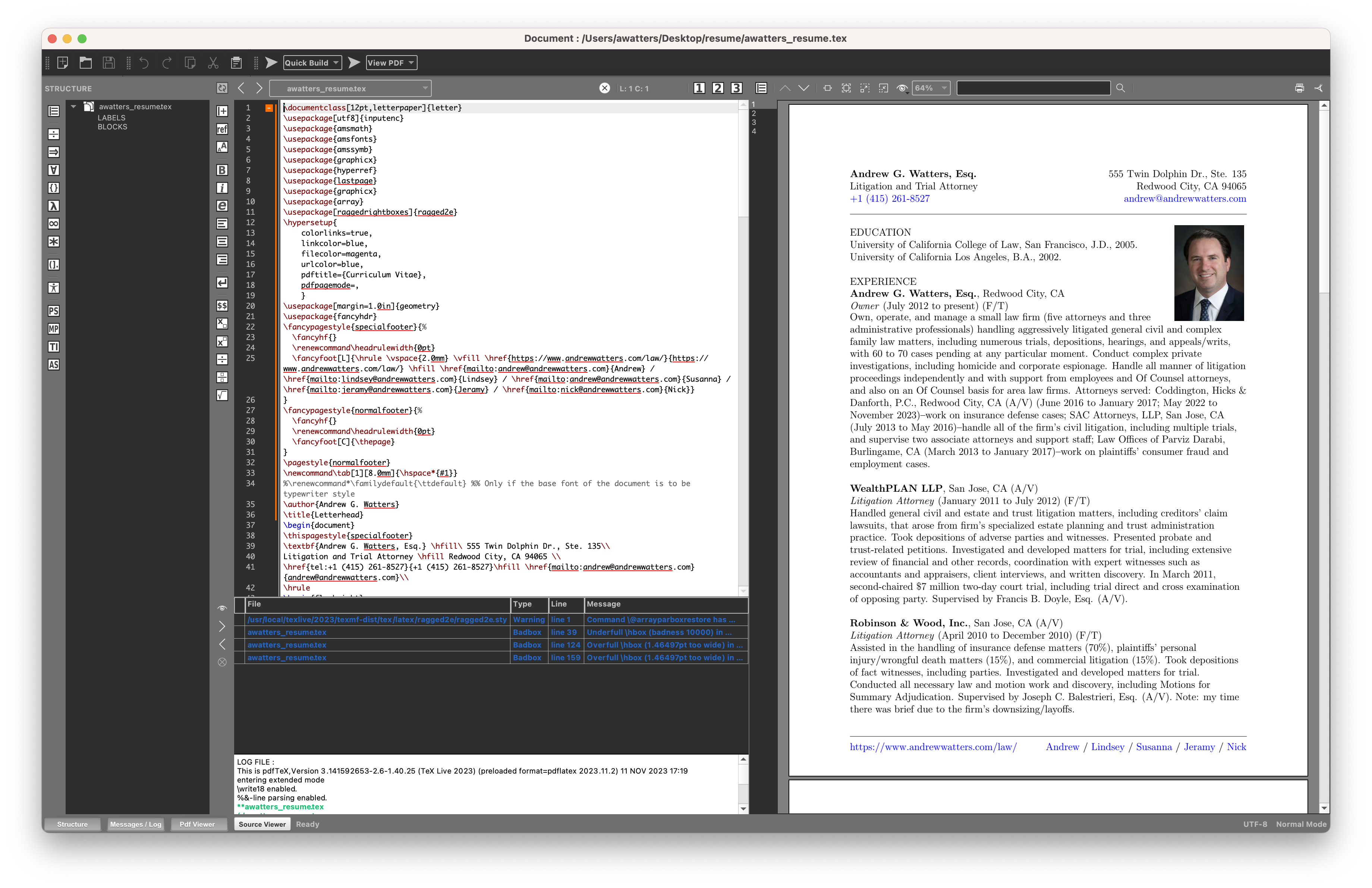Open Greek letters panel
1372x888 pixels.
(54, 206)
